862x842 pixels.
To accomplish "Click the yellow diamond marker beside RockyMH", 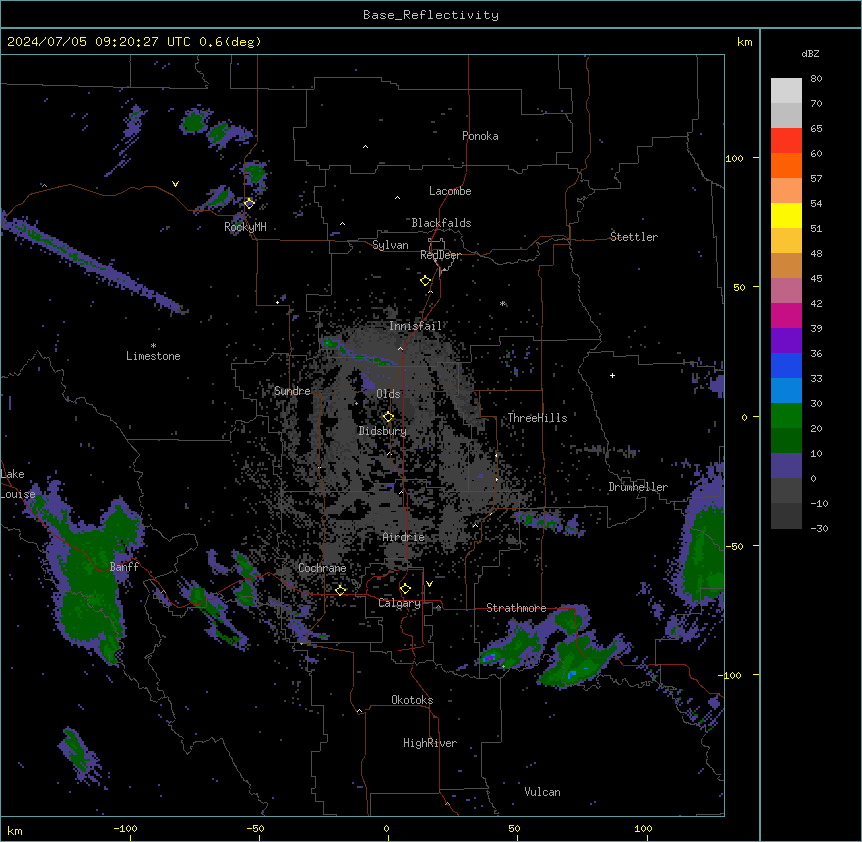I will coord(249,203).
